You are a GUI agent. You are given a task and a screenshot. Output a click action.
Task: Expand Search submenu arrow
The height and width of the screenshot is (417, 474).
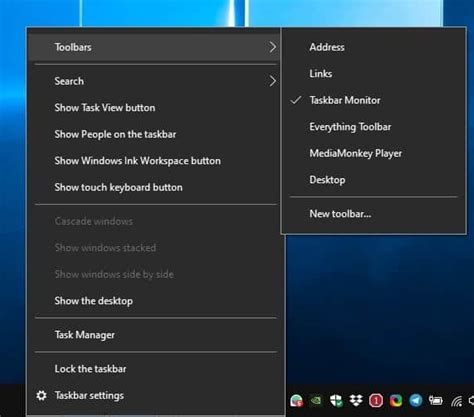pos(272,81)
